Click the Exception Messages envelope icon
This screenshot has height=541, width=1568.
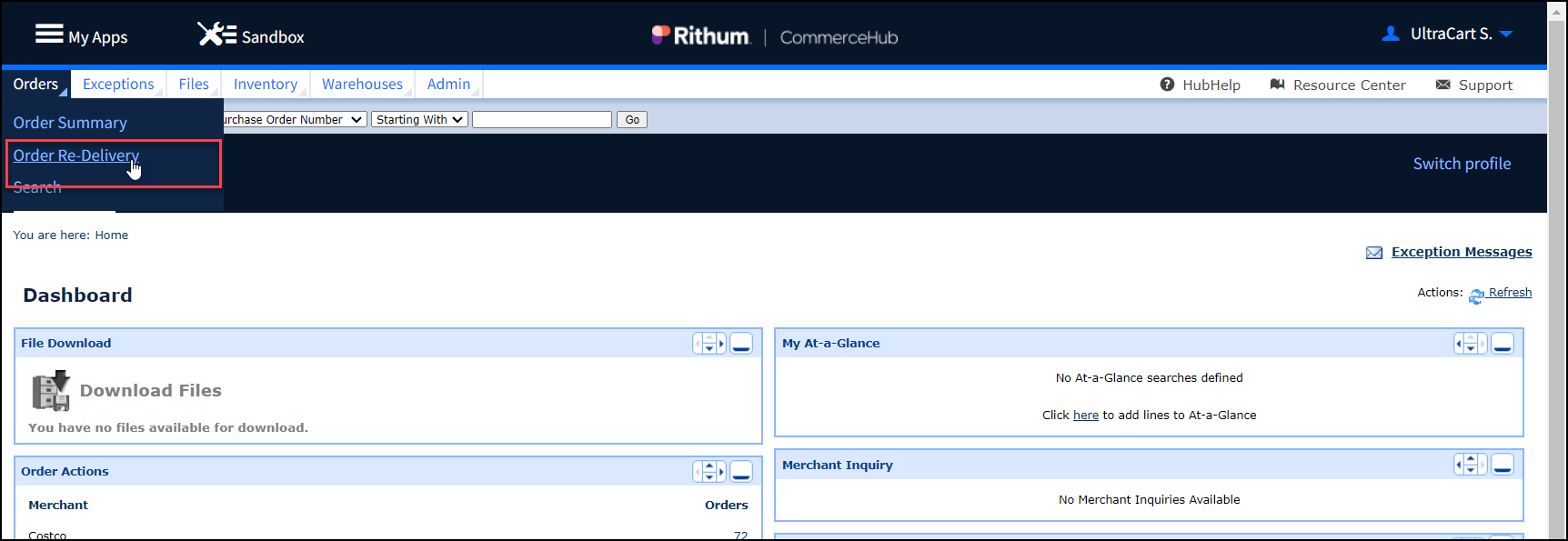(x=1374, y=253)
